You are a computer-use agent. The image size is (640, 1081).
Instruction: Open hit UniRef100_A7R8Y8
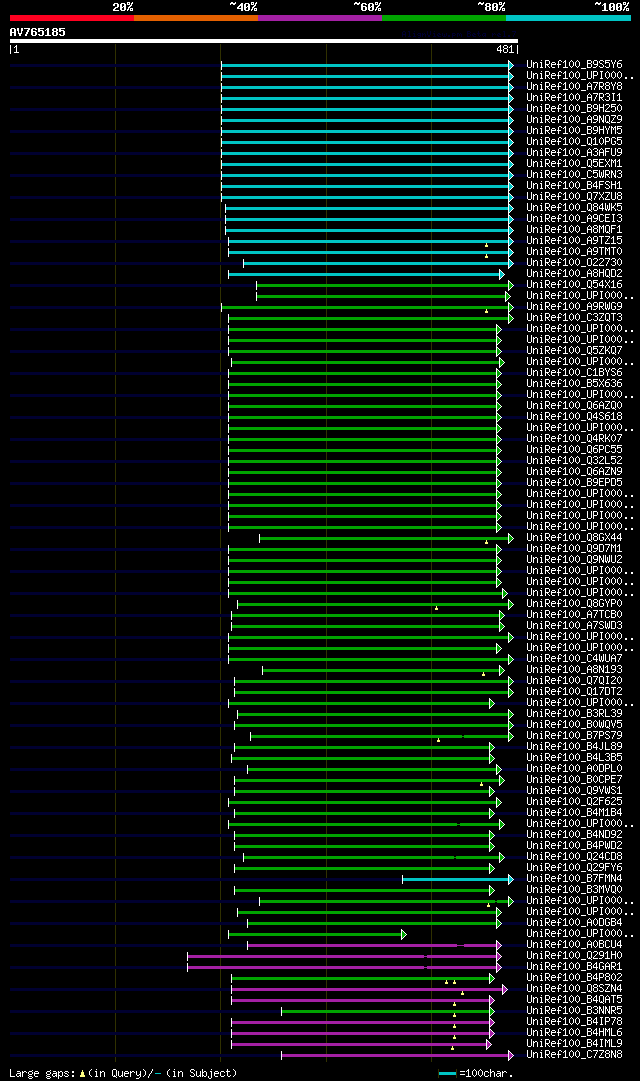[x=574, y=87]
